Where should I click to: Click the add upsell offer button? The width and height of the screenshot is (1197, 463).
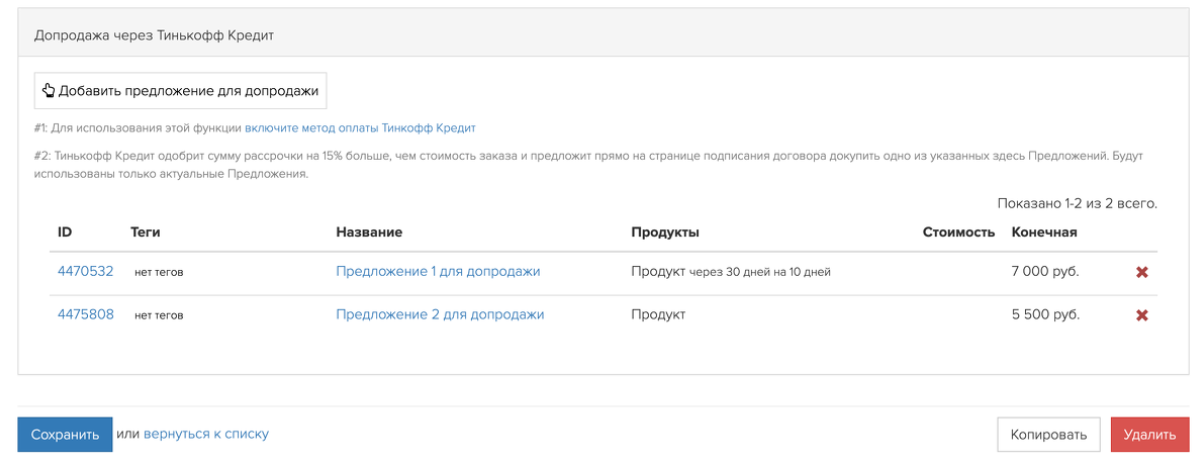pyautogui.click(x=180, y=91)
